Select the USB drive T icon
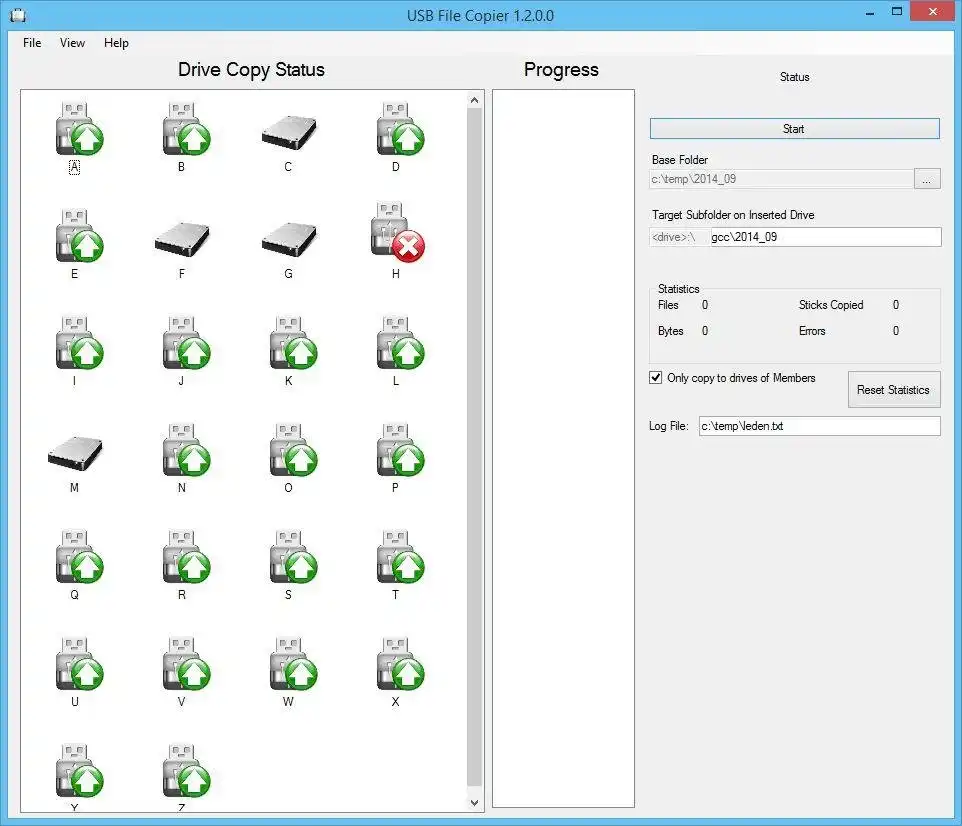This screenshot has height=826, width=962. pos(401,557)
